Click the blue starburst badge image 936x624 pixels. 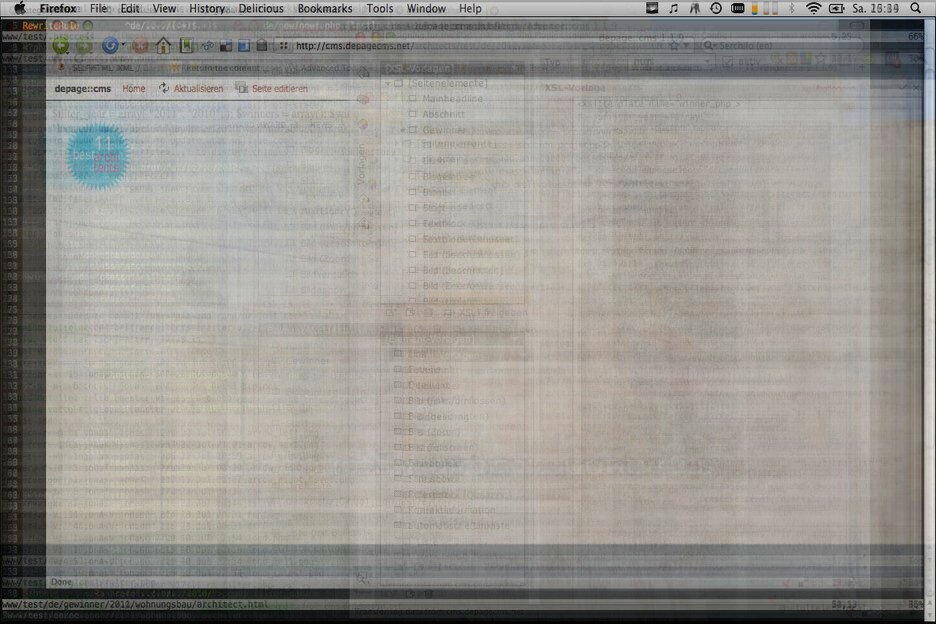tap(97, 156)
